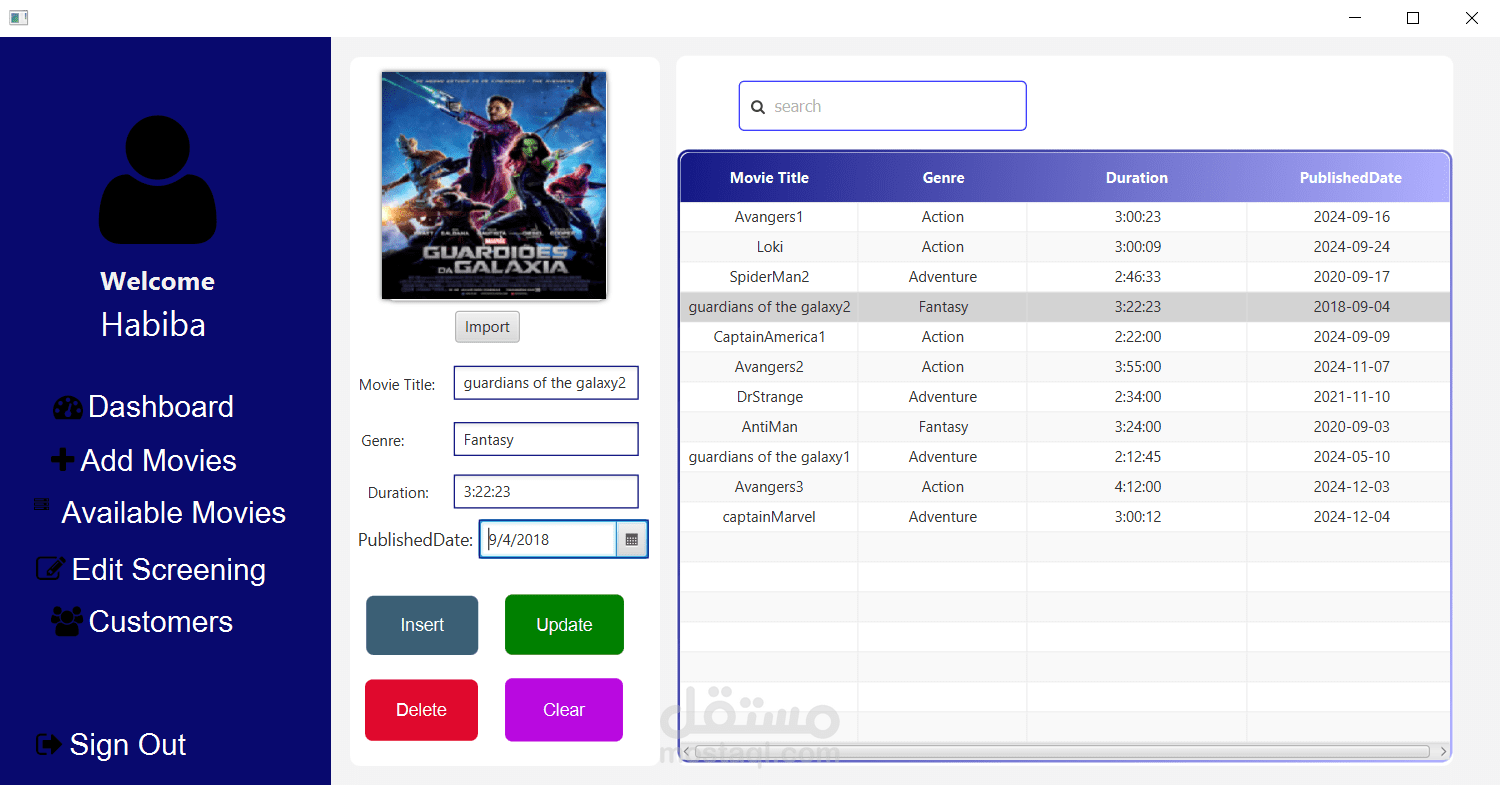Click the Sign Out arrow icon
The image size is (1500, 785).
48,744
